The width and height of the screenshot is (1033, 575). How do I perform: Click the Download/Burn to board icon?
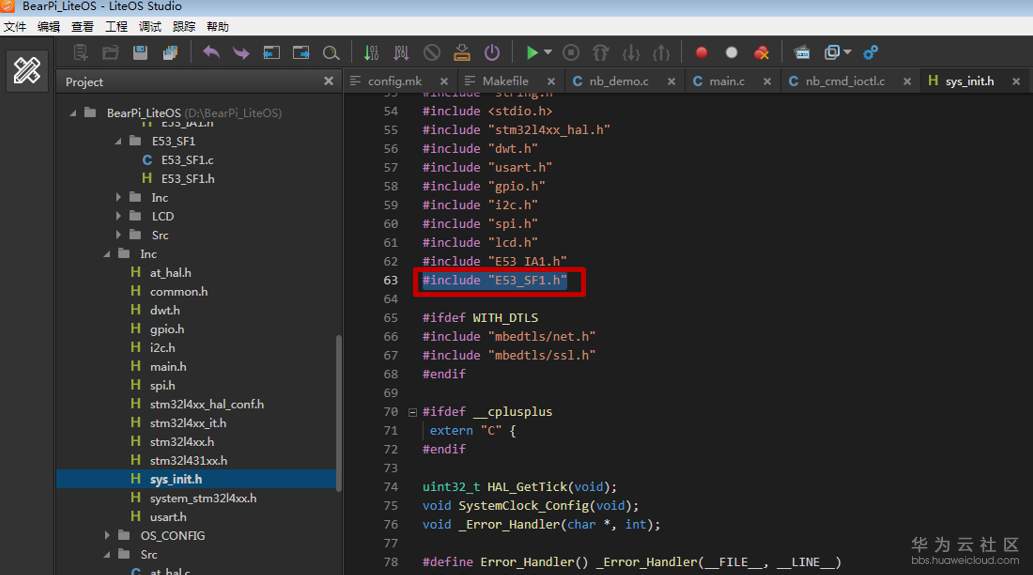tap(462, 53)
